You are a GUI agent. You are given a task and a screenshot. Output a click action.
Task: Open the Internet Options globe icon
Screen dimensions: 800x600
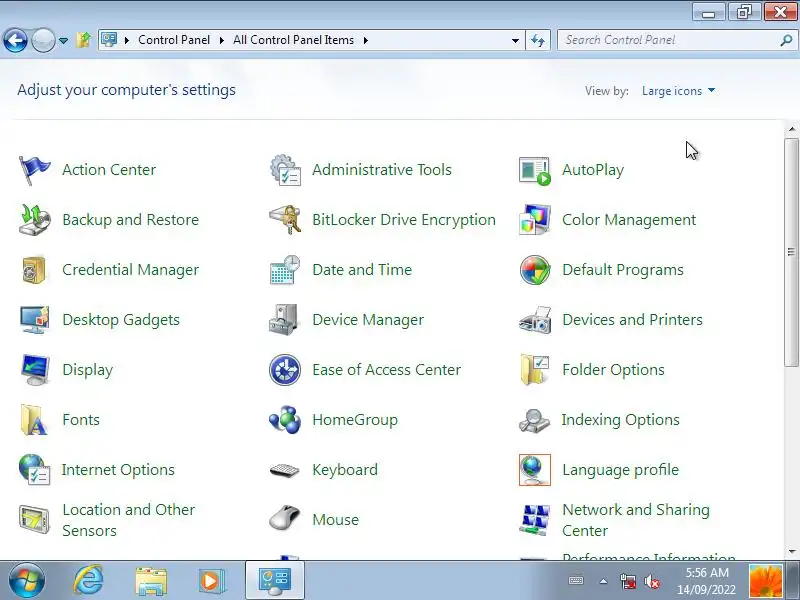tap(34, 470)
